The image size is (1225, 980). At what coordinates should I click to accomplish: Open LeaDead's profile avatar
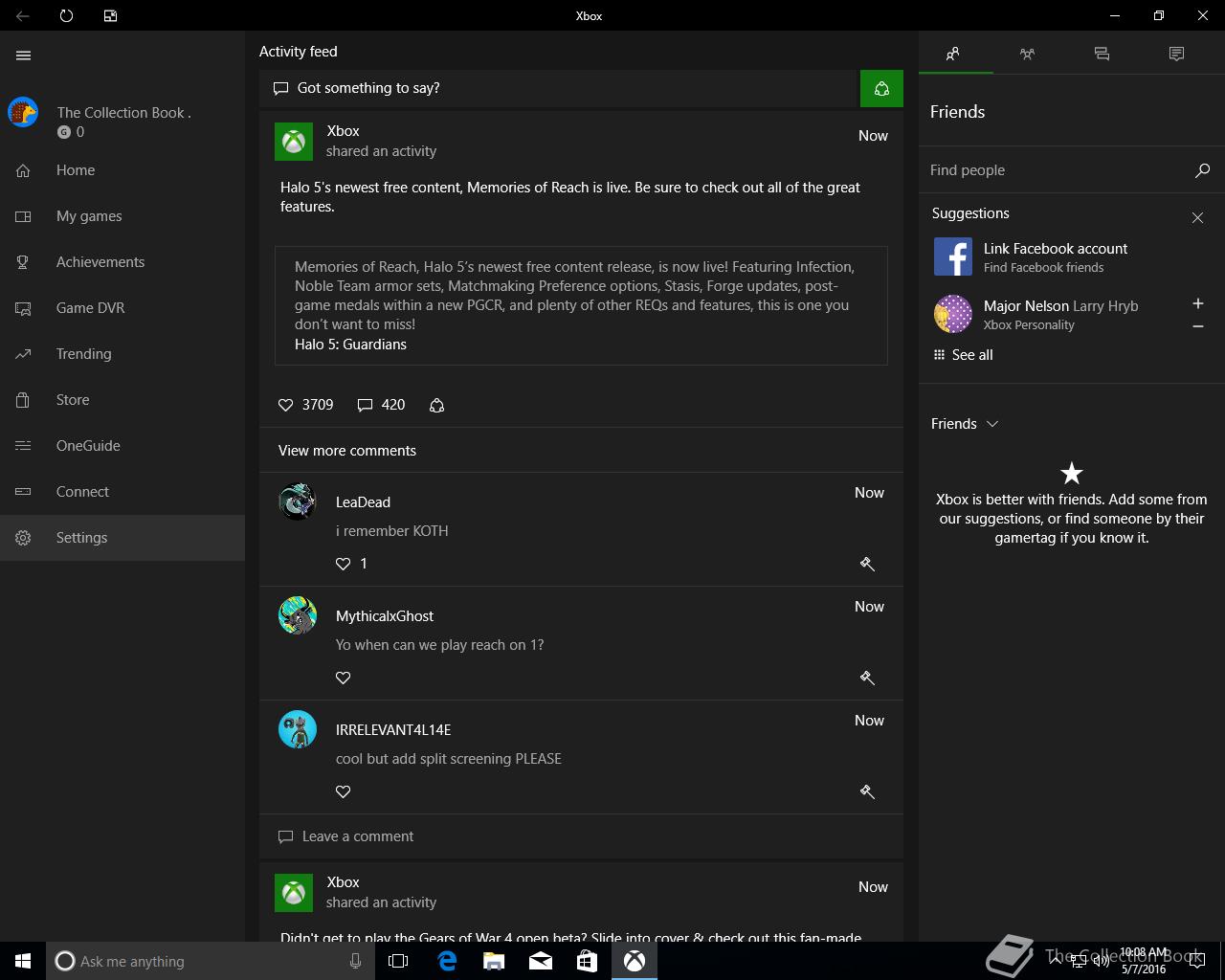click(298, 501)
